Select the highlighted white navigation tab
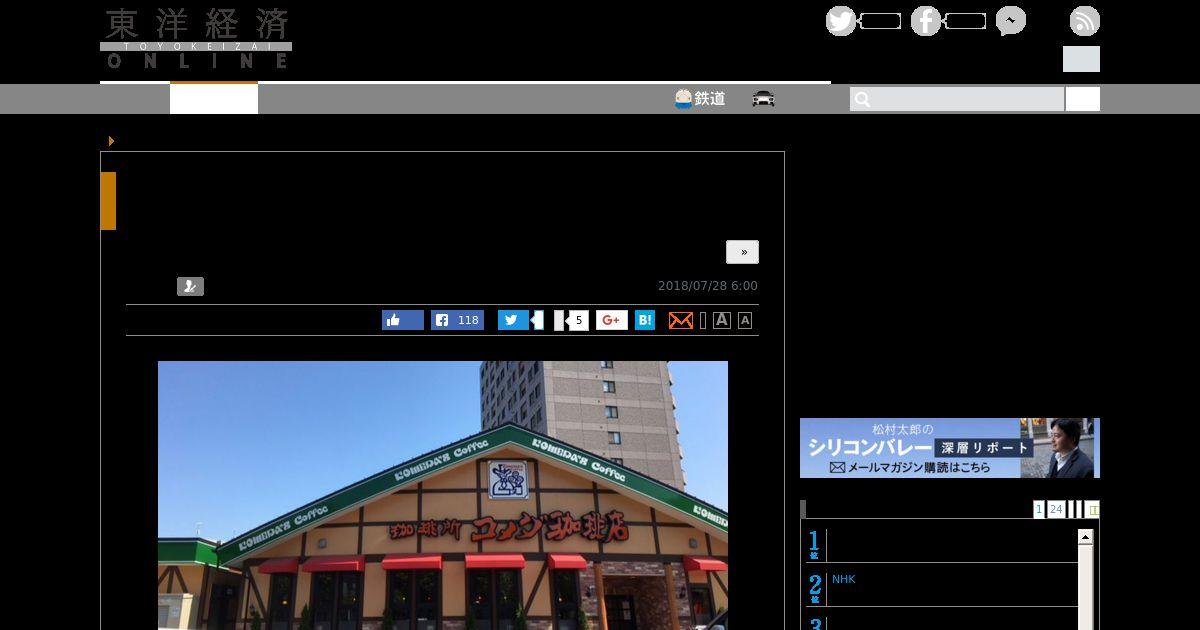1200x630 pixels. [214, 99]
